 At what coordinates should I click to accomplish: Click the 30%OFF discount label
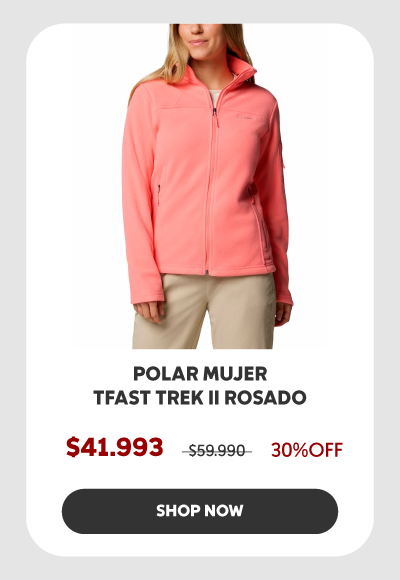(307, 450)
